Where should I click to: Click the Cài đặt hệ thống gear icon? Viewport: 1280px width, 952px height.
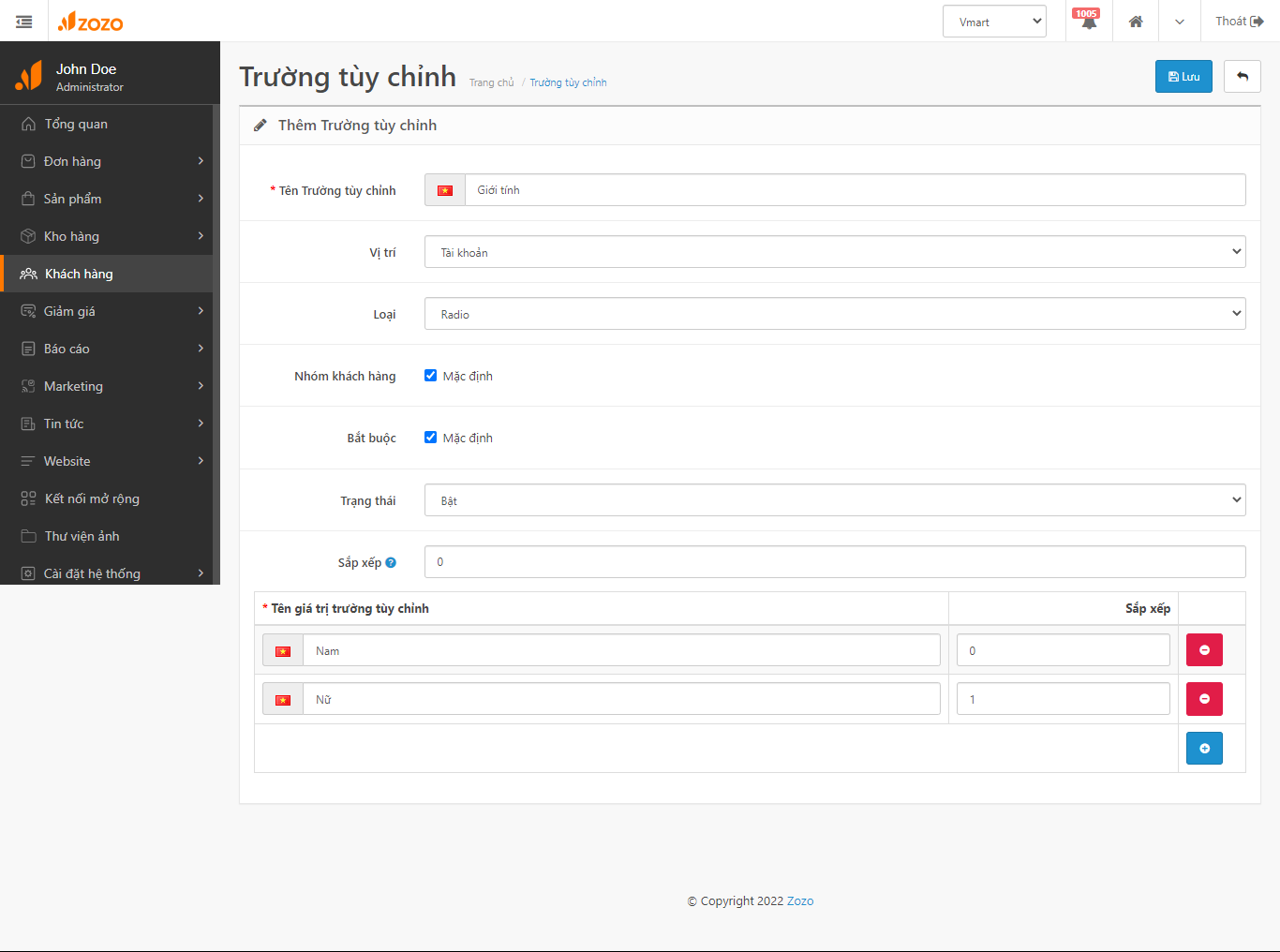click(x=28, y=573)
